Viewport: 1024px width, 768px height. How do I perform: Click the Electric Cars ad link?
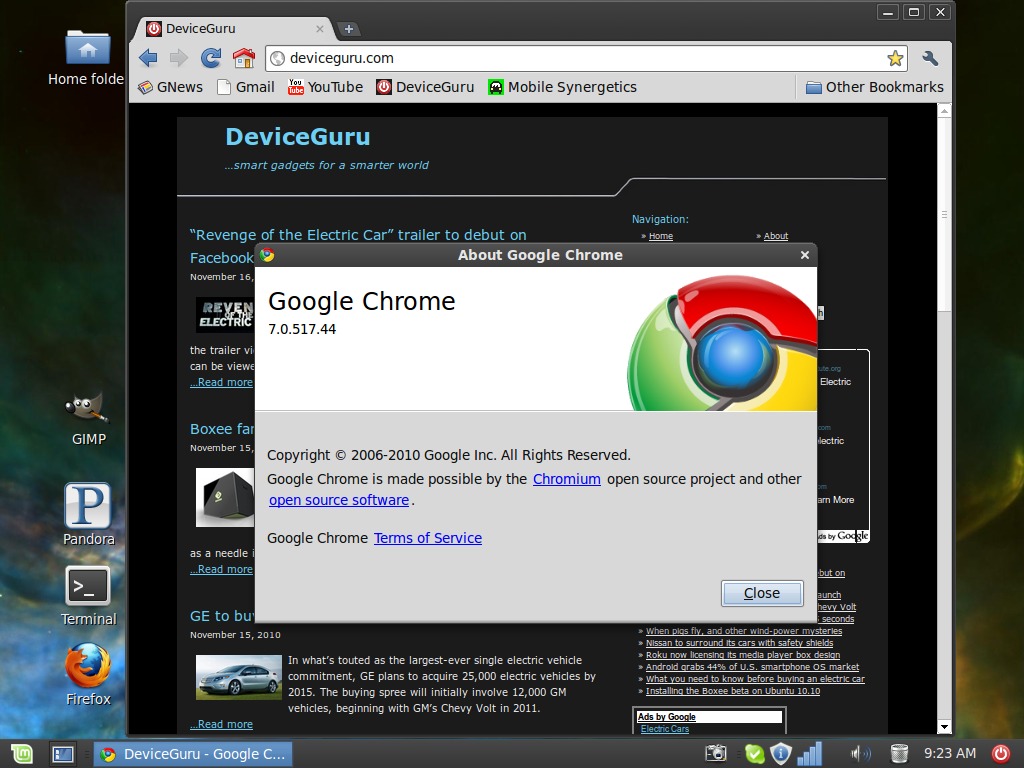tap(665, 729)
